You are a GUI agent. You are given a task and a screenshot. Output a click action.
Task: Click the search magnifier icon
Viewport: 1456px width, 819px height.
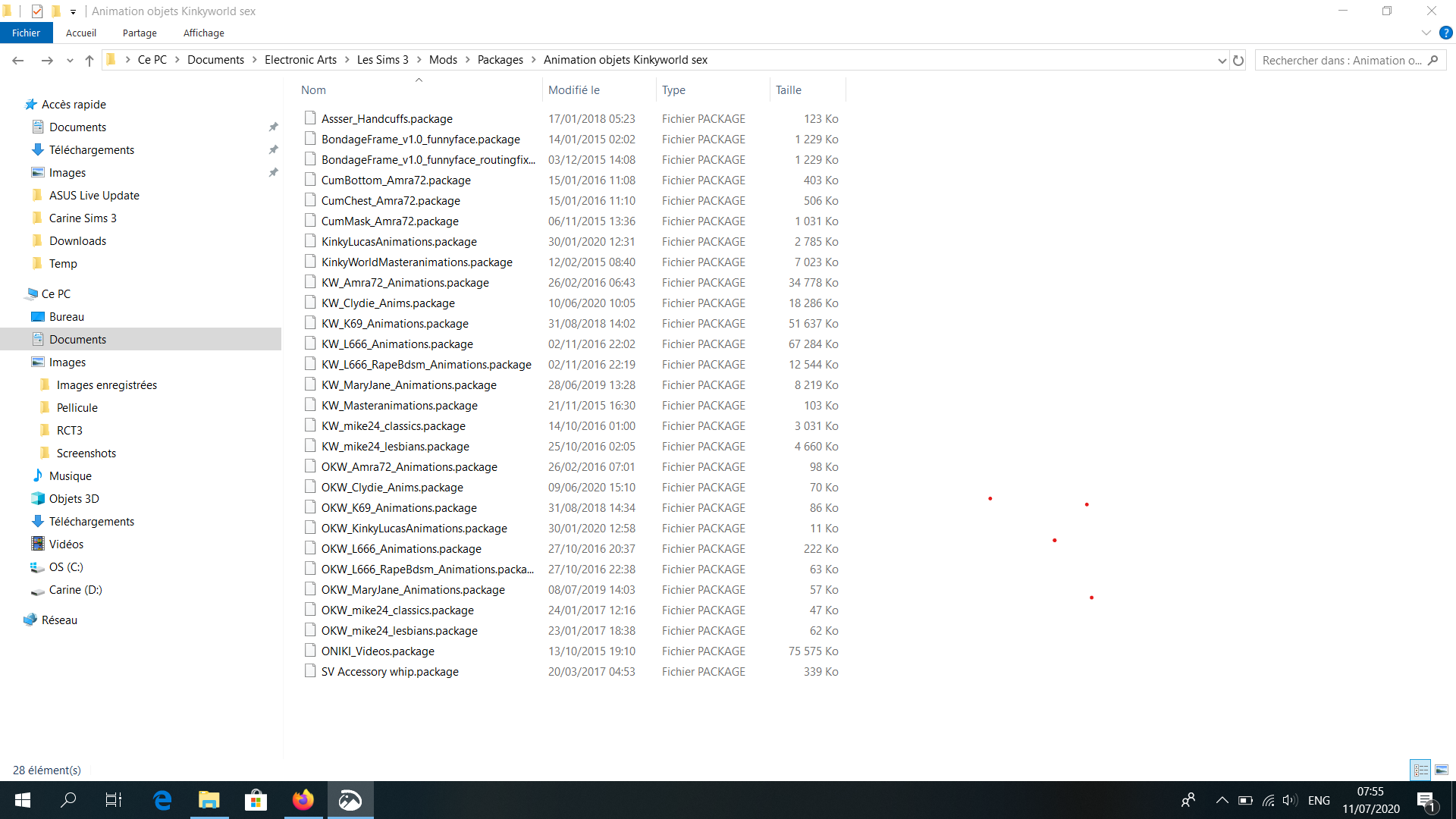point(1432,61)
